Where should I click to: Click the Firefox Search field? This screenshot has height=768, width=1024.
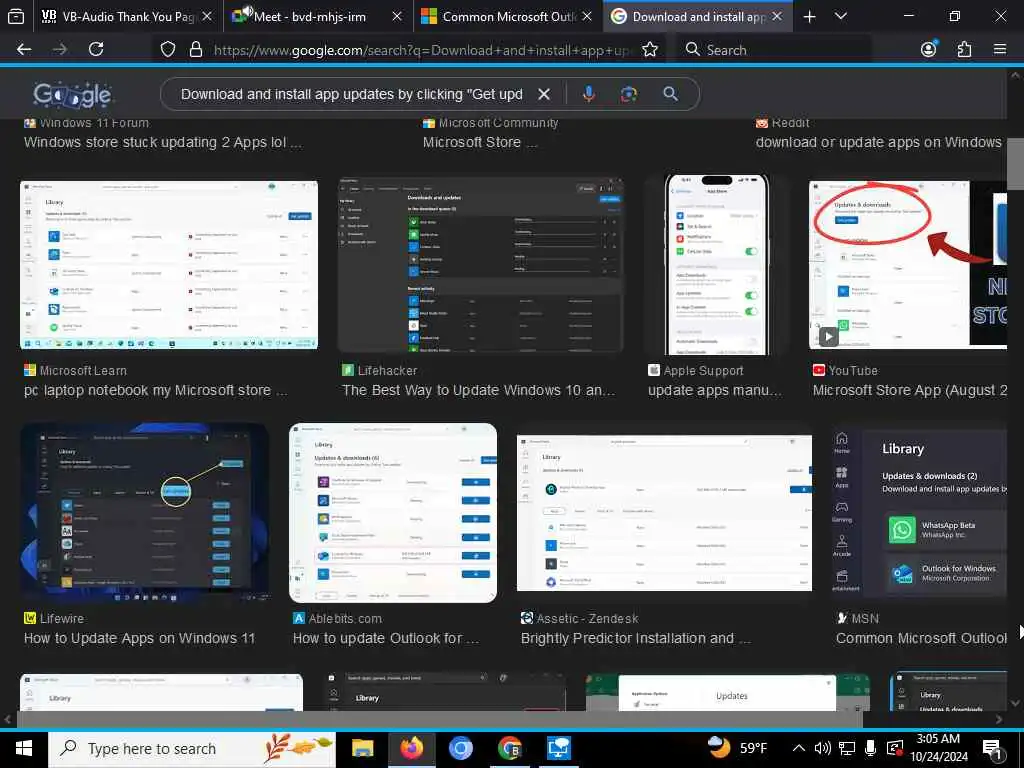[774, 50]
